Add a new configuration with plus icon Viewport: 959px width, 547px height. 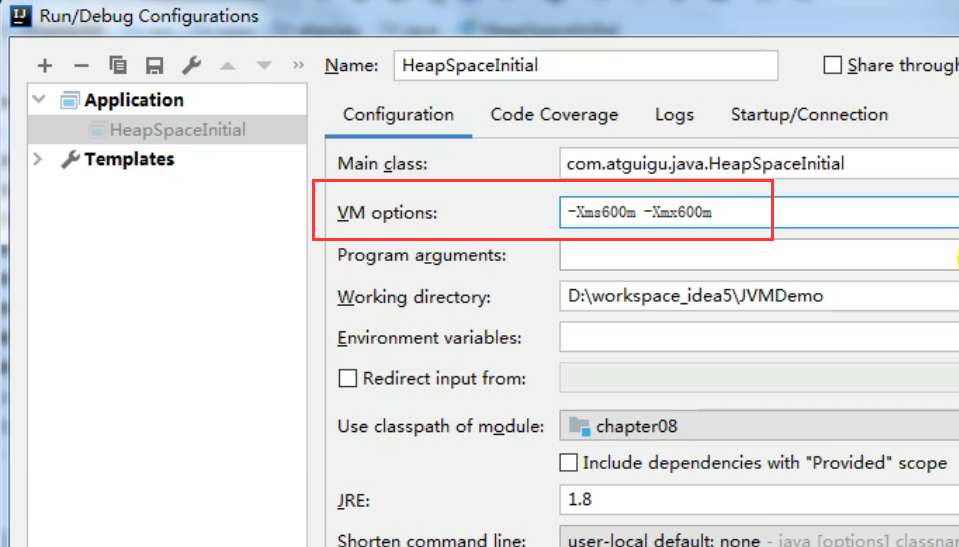(45, 65)
